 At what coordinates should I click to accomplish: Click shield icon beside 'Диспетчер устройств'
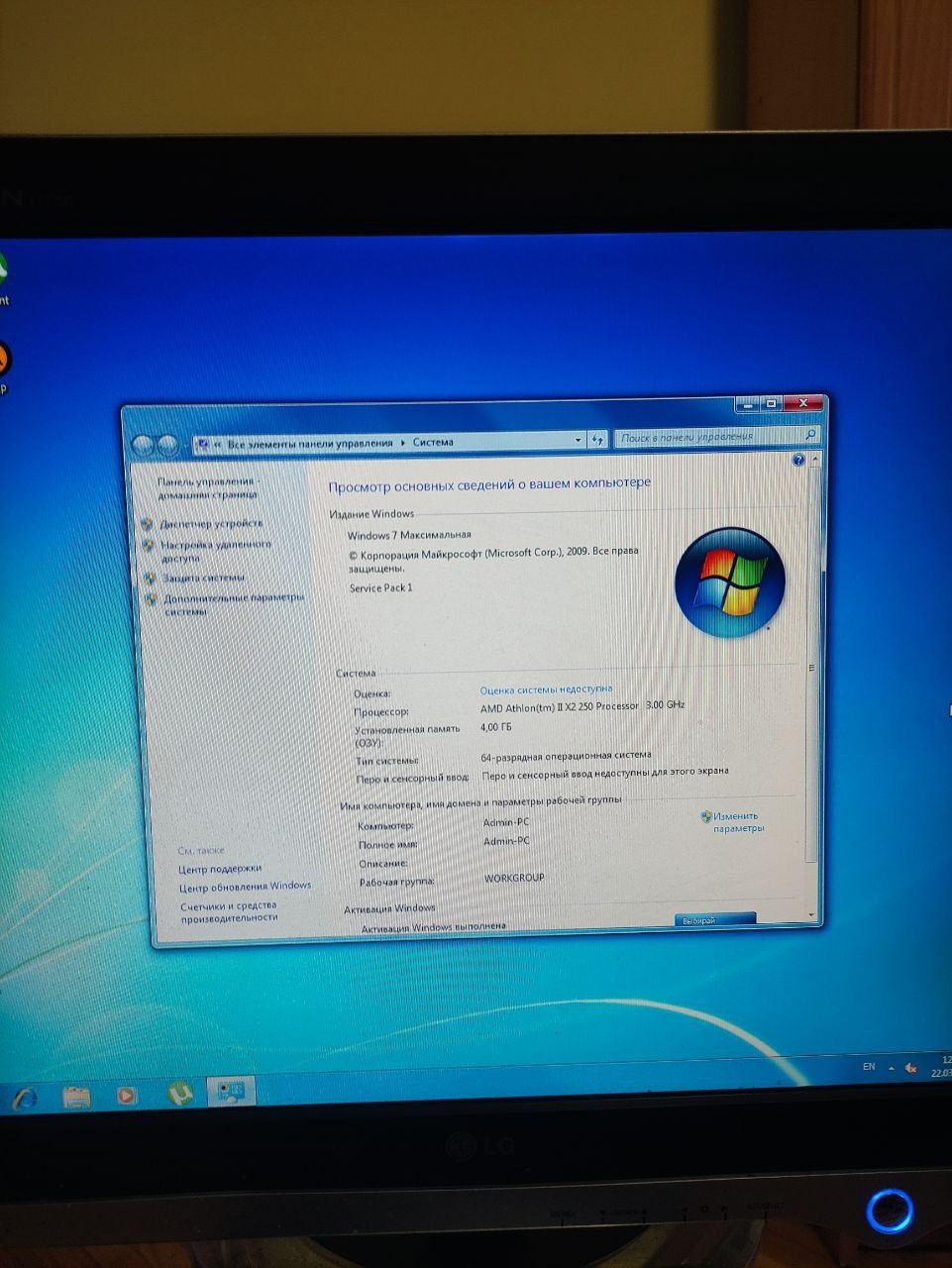point(147,524)
